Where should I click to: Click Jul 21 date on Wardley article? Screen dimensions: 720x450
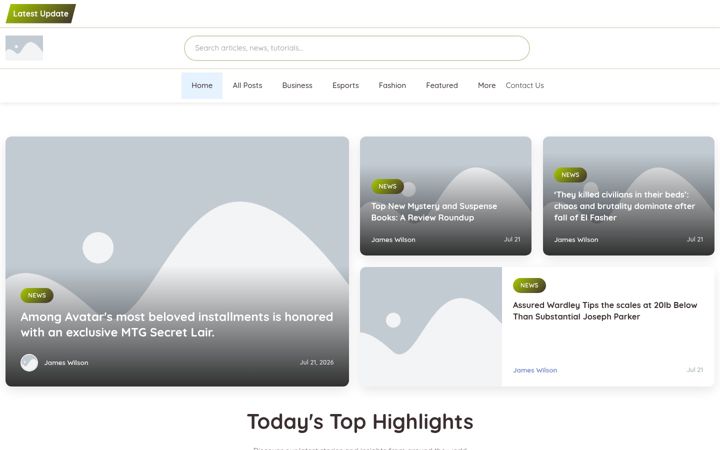(695, 370)
